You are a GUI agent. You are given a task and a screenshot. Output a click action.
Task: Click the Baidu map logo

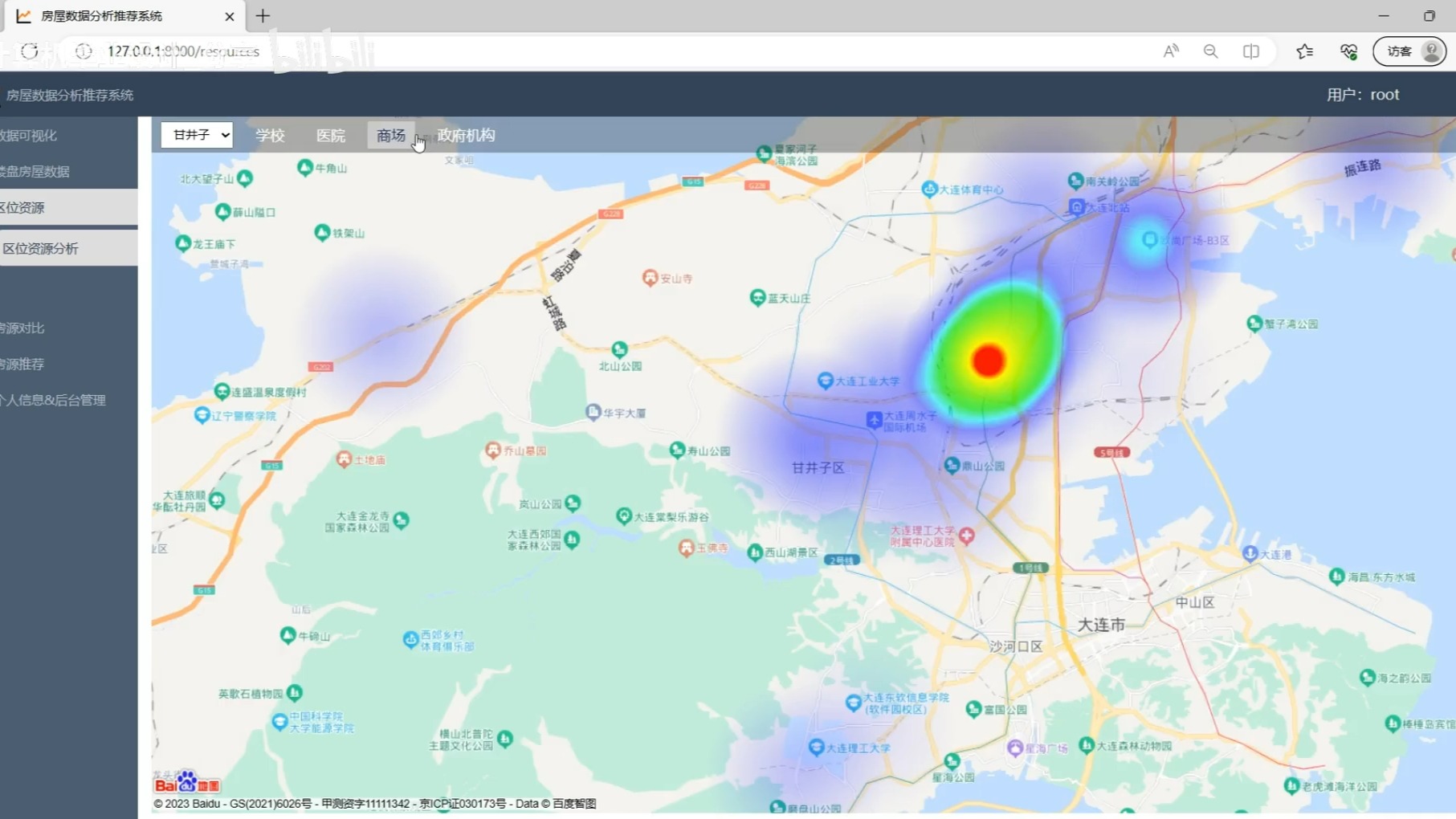point(187,782)
